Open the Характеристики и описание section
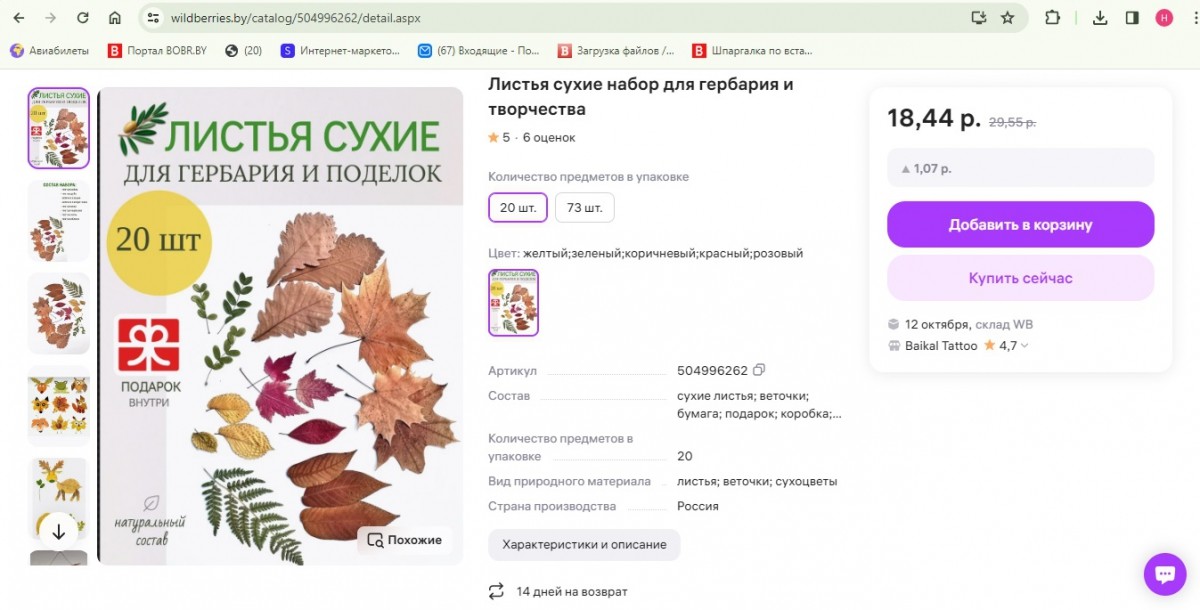 click(584, 545)
